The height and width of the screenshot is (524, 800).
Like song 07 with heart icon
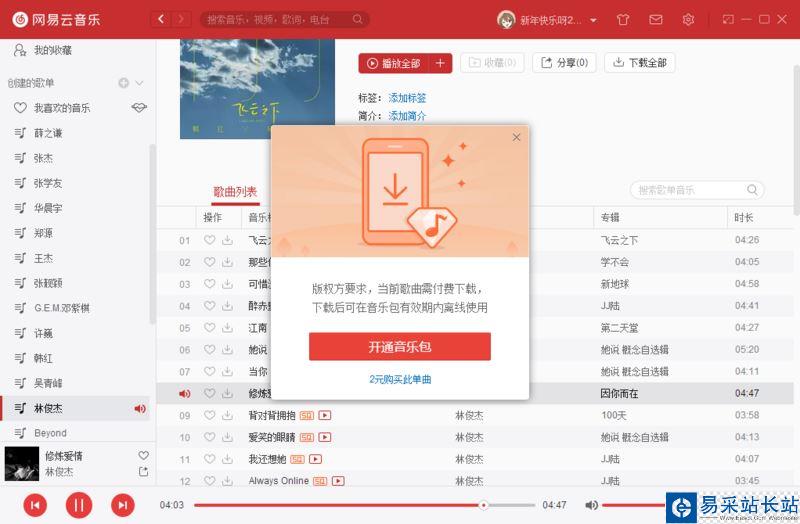(210, 371)
